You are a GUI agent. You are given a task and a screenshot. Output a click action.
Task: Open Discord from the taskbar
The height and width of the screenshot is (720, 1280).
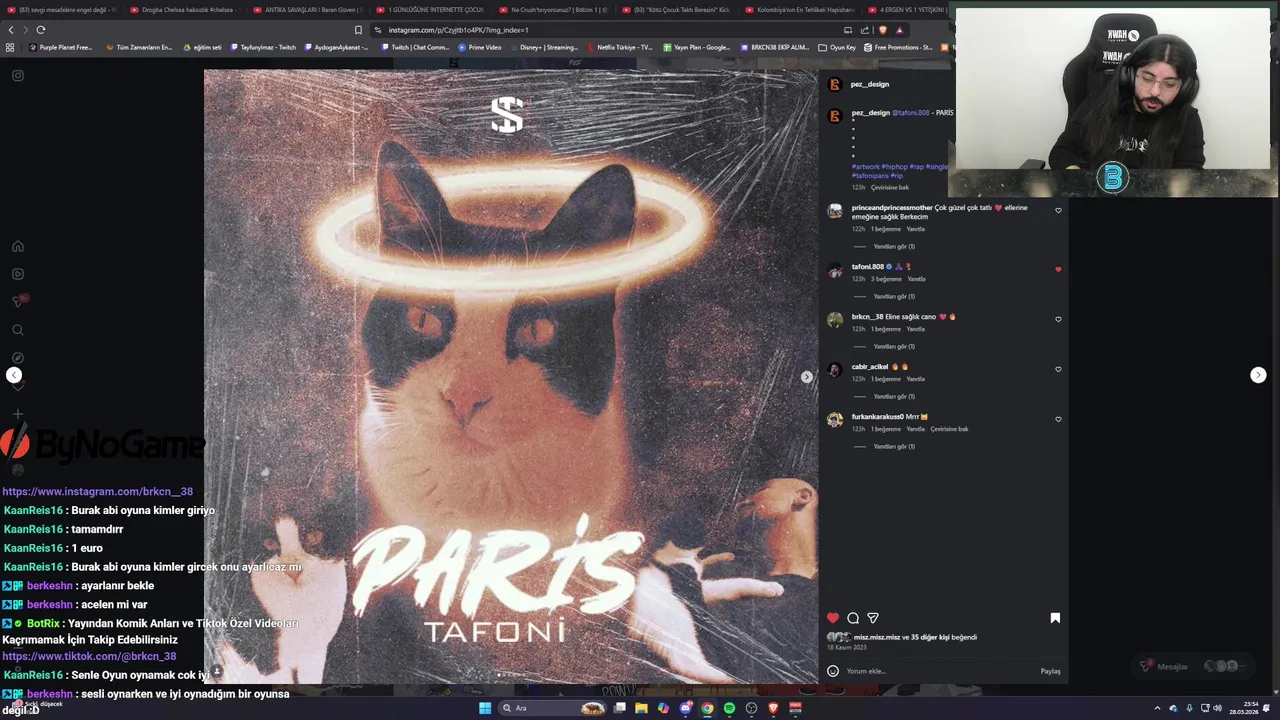(x=685, y=708)
